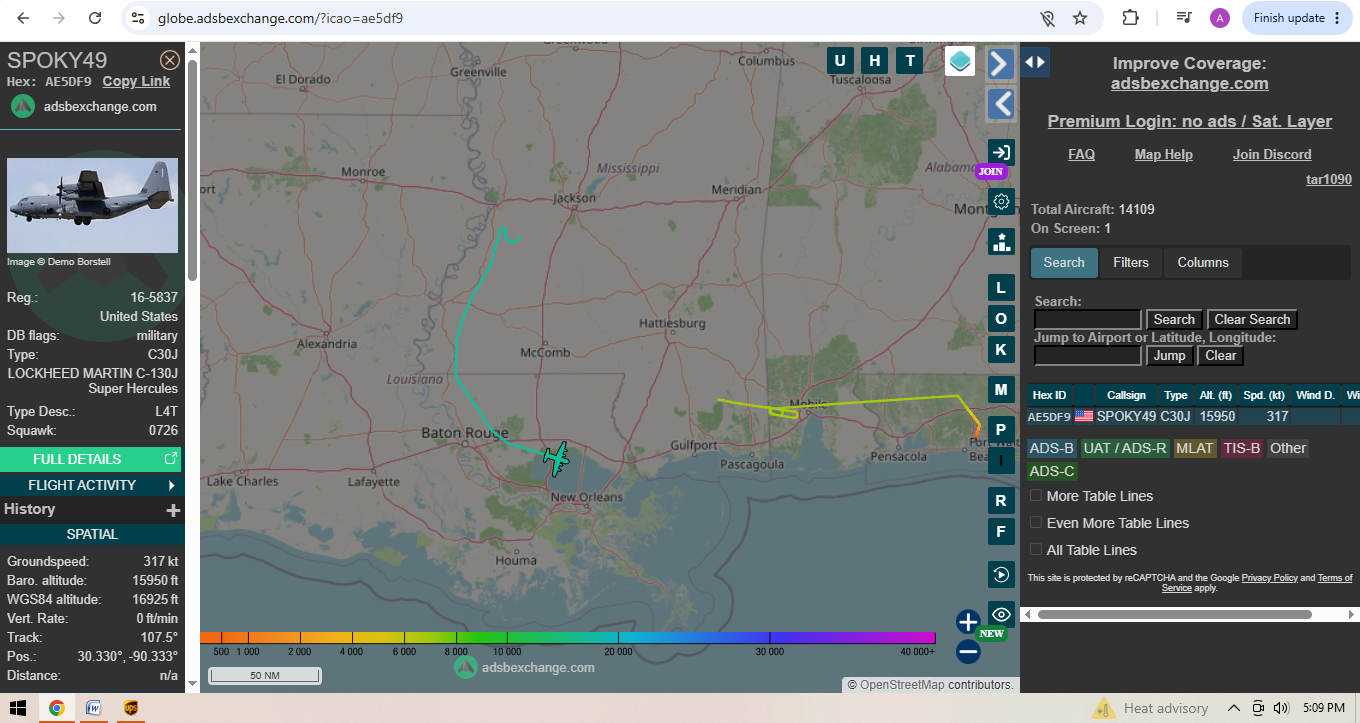
Task: Open the replay playback icon
Action: tap(1001, 574)
